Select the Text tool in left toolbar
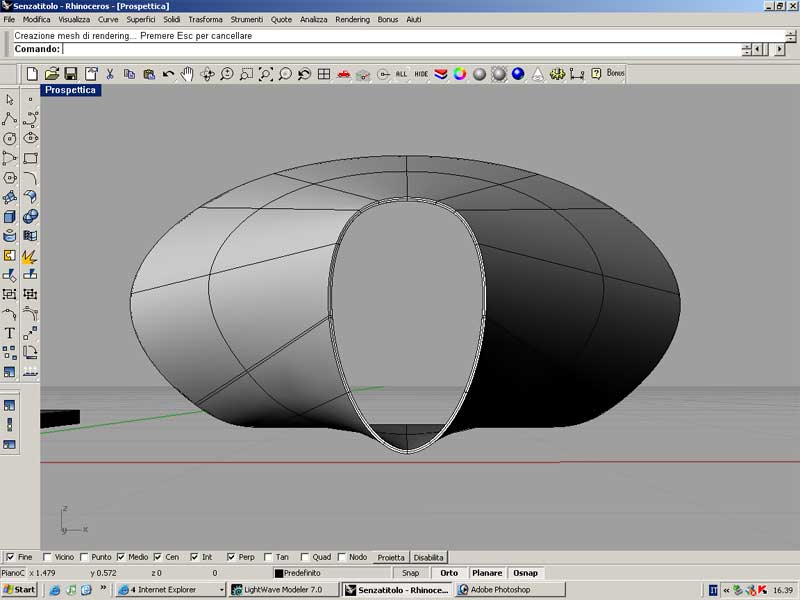This screenshot has width=800, height=600. [10, 333]
